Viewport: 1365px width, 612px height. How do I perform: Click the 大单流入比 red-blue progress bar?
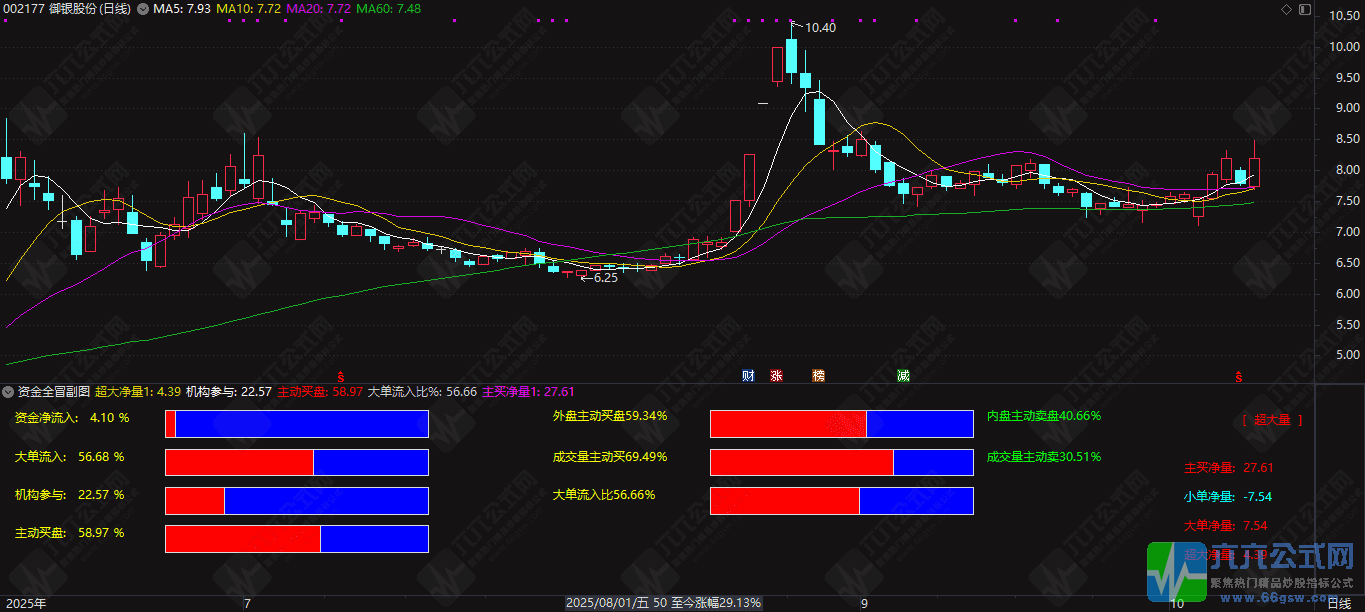pos(841,500)
